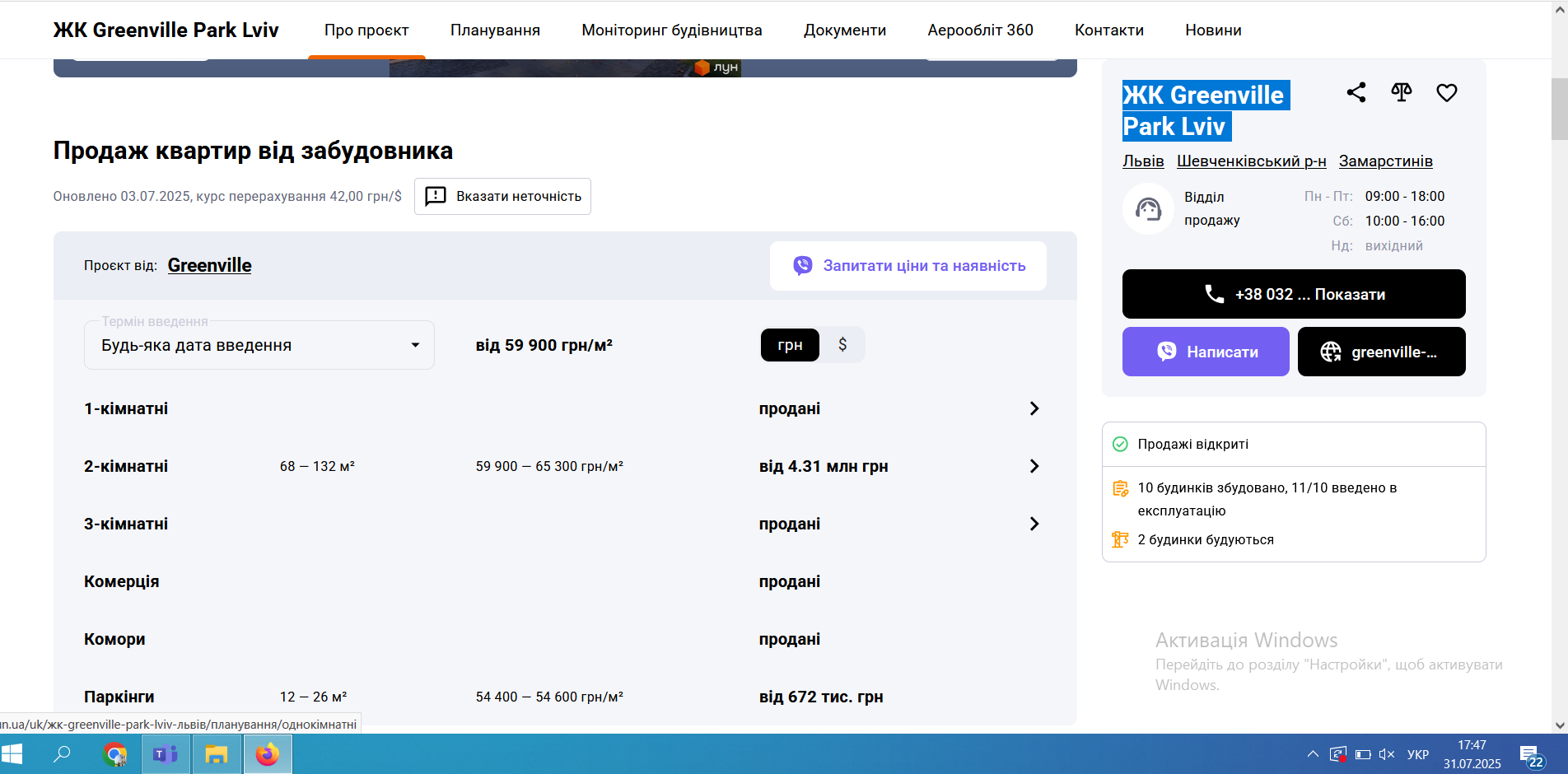
Task: Open the commissioning date dropdown
Action: [259, 345]
